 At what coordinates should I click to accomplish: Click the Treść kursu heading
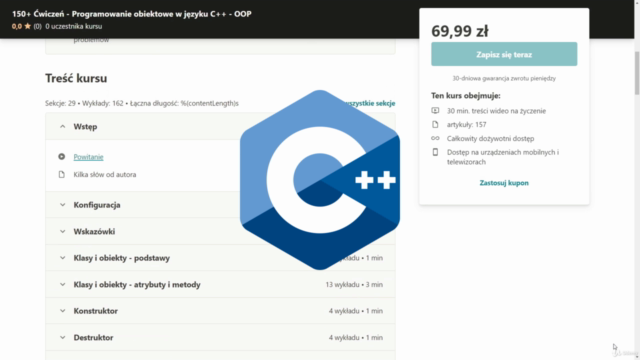pyautogui.click(x=76, y=78)
